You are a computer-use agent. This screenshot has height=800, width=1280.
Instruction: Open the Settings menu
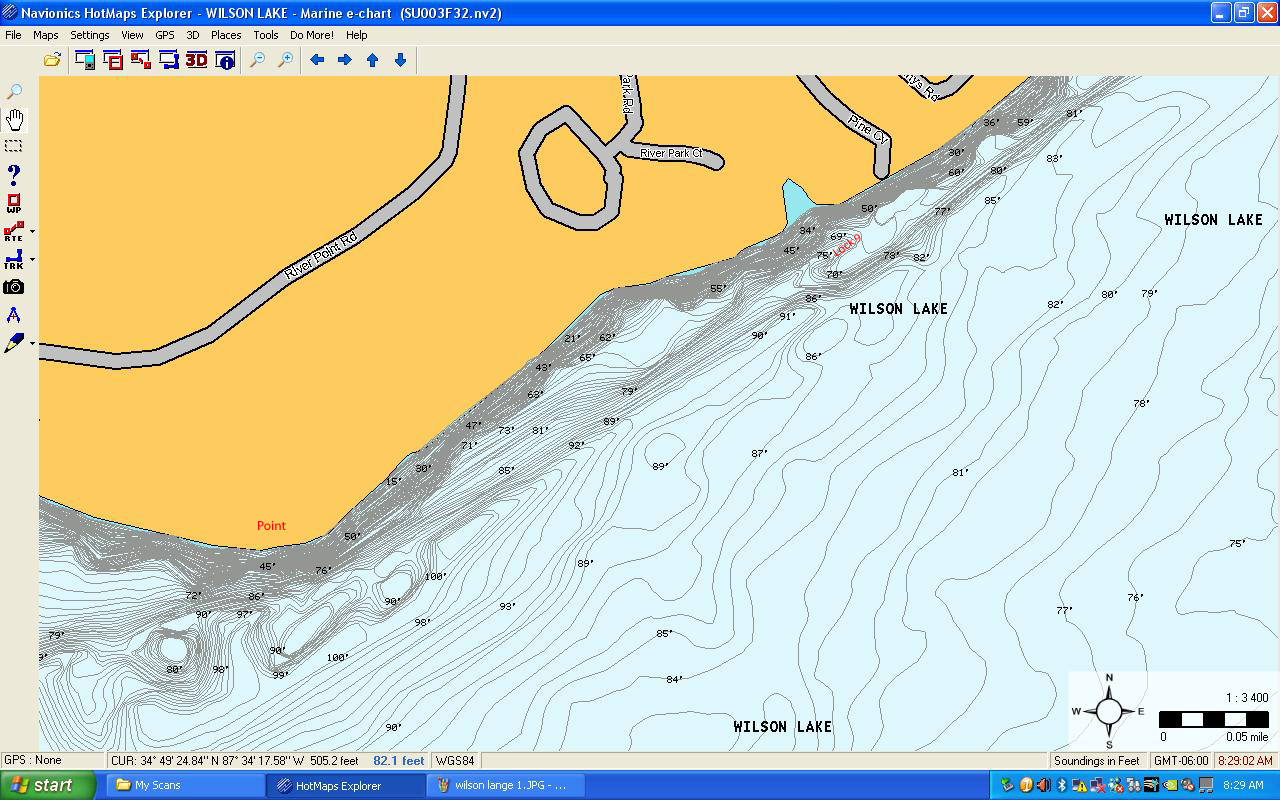[89, 35]
